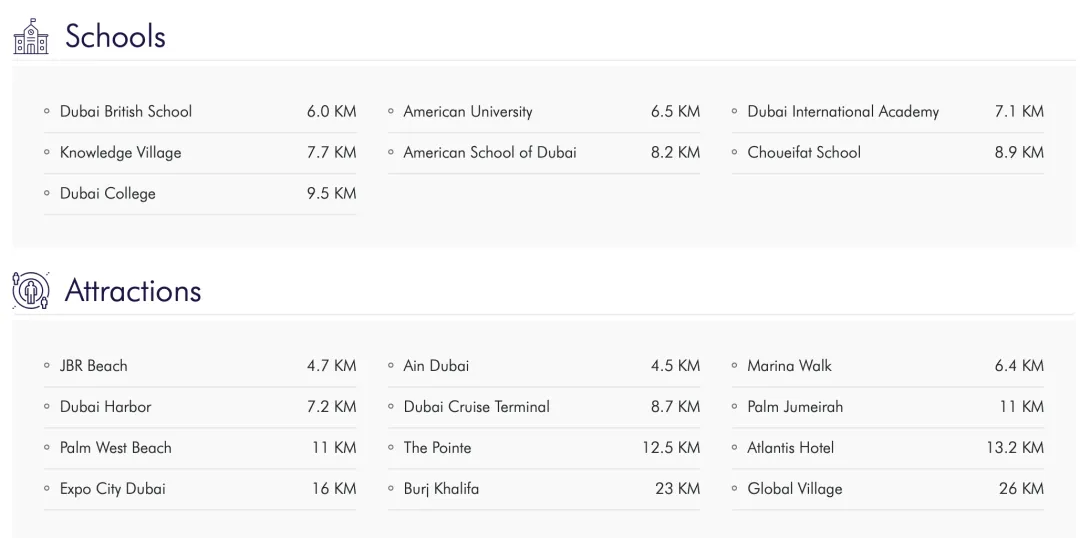Click Burj Khalifa attraction item
1080x538 pixels.
(x=441, y=489)
